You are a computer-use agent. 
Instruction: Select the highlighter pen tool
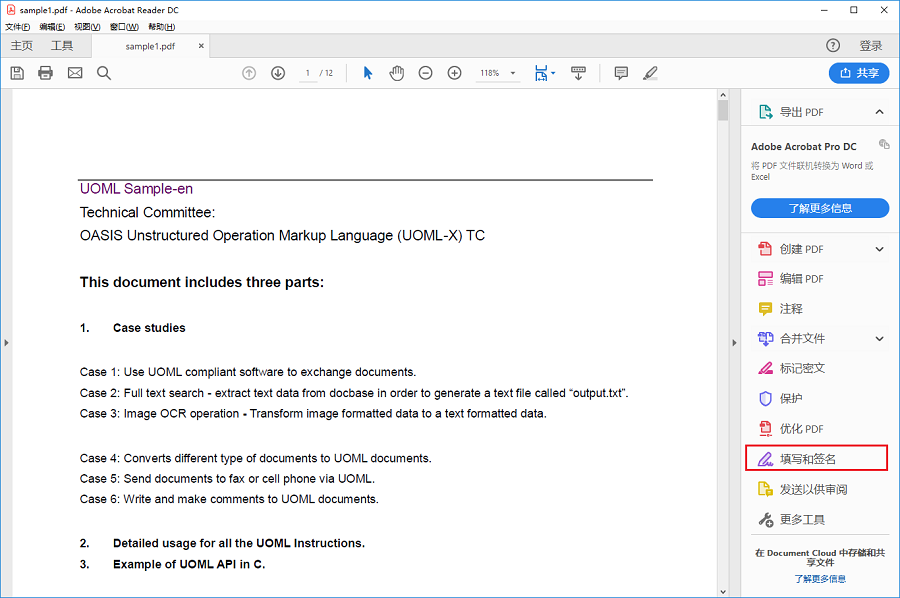pos(650,73)
